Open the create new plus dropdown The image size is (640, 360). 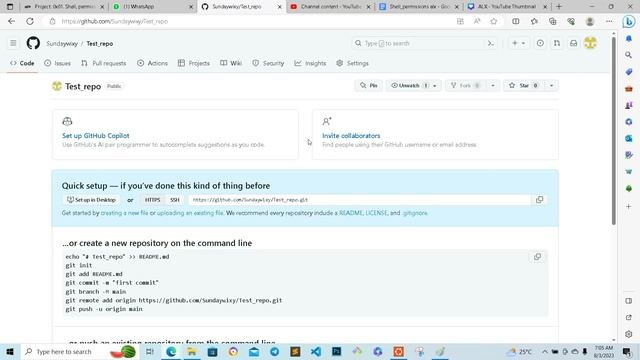click(x=518, y=43)
